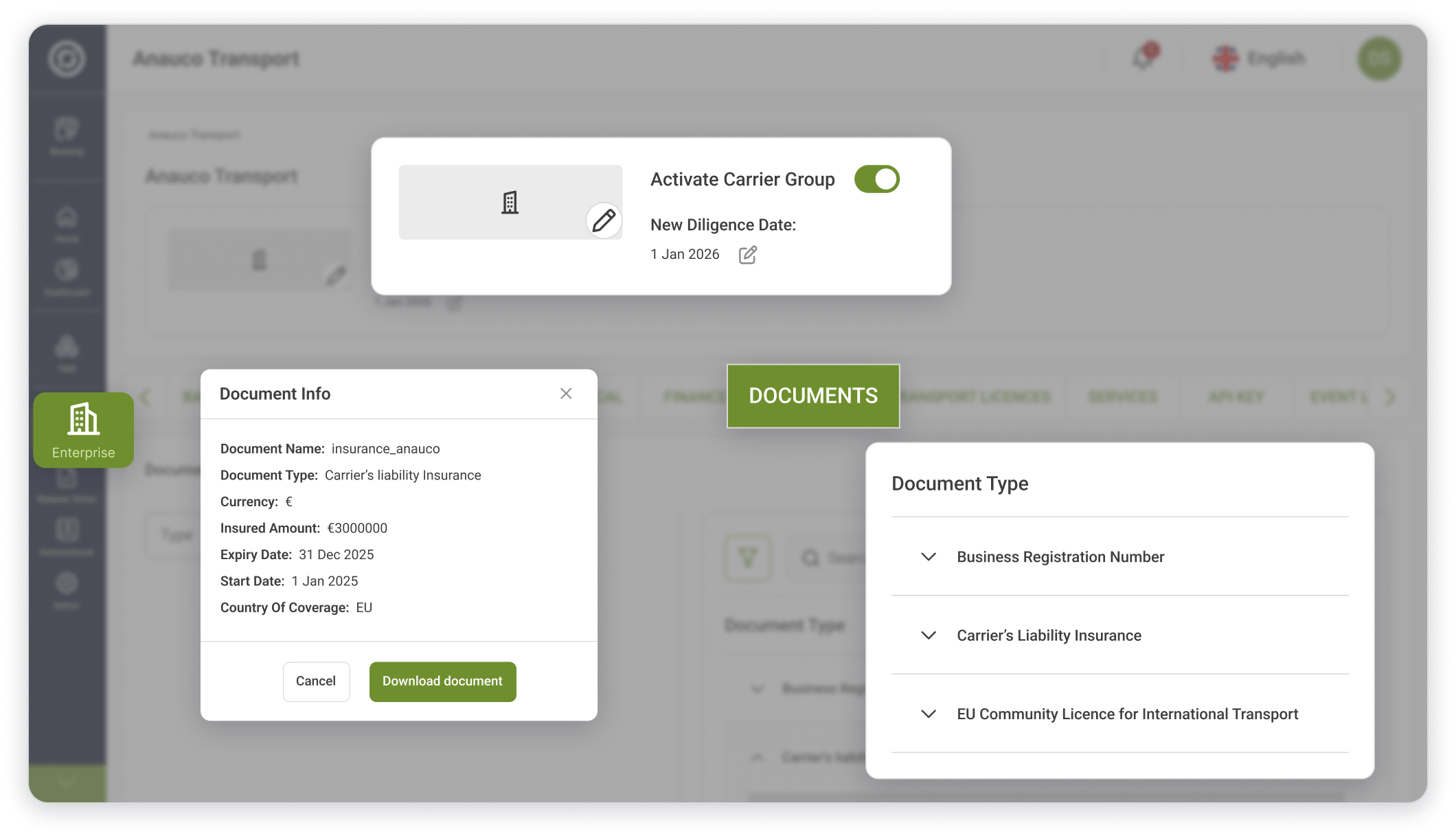
Task: Click Download document button
Action: click(442, 681)
